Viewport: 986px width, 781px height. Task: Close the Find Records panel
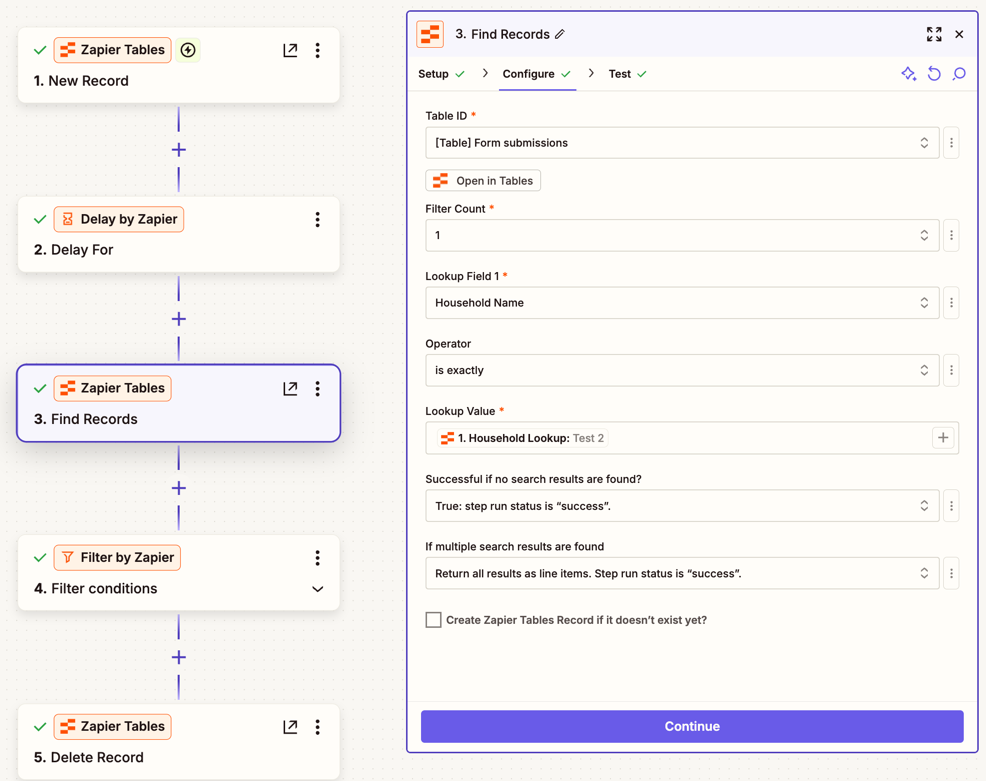click(959, 34)
